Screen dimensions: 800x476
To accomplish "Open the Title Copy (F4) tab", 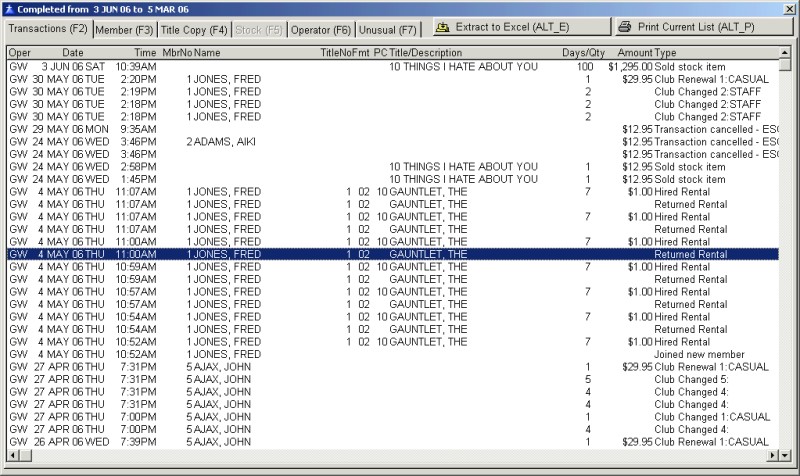I will pos(195,30).
